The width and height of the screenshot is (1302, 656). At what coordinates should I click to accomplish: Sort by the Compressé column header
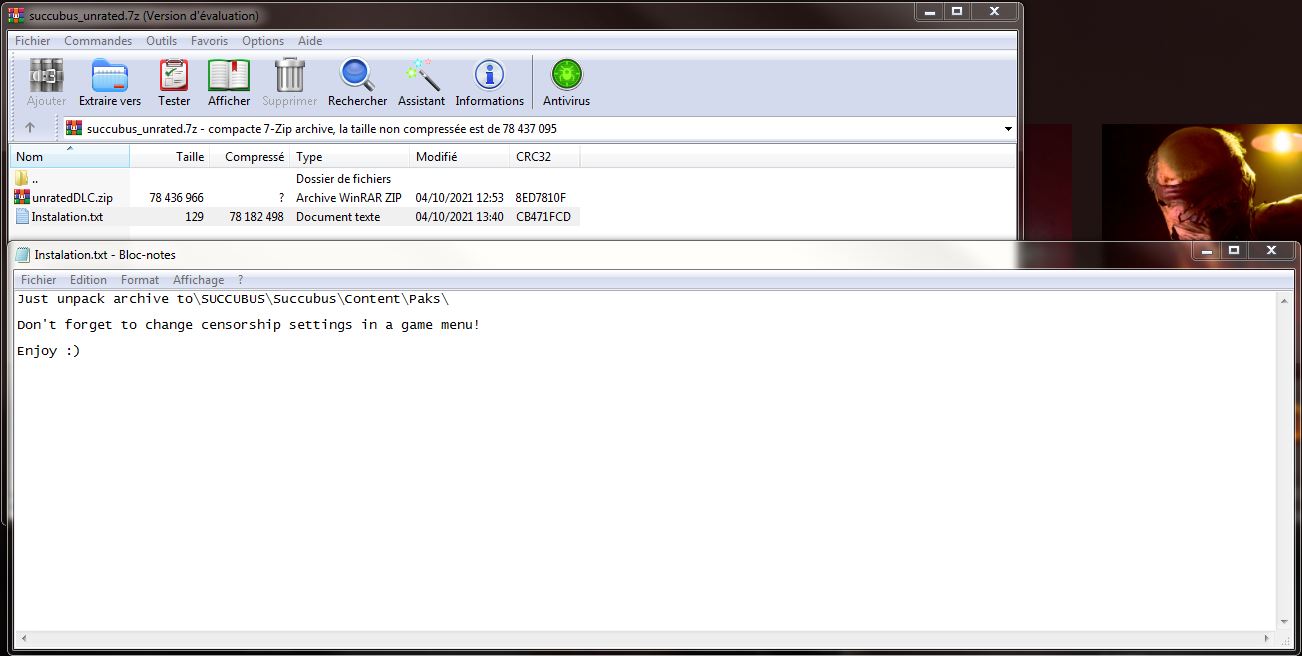249,157
